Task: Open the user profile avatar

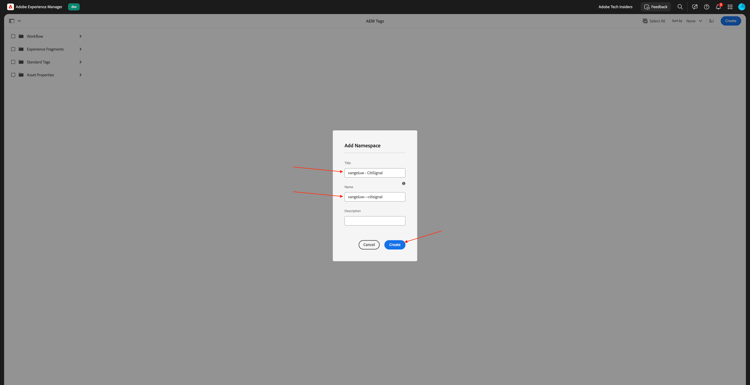Action: [742, 7]
